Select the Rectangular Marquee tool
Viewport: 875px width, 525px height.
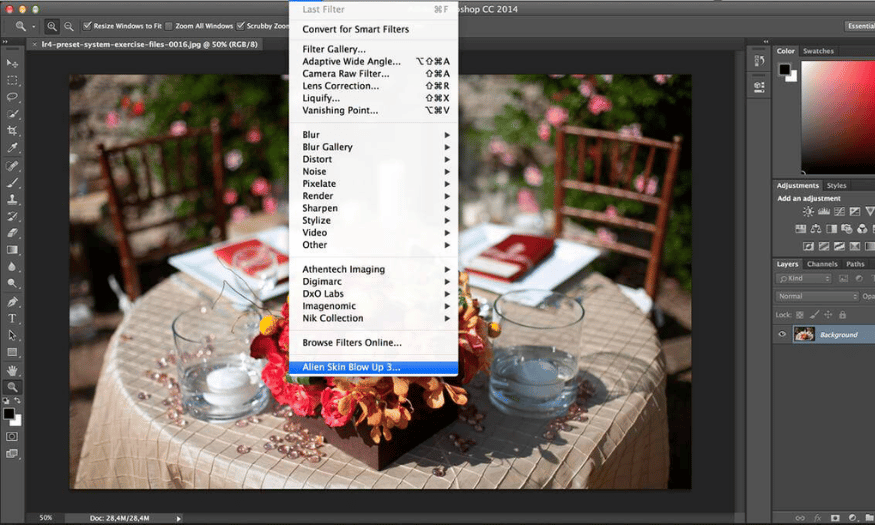coord(12,80)
